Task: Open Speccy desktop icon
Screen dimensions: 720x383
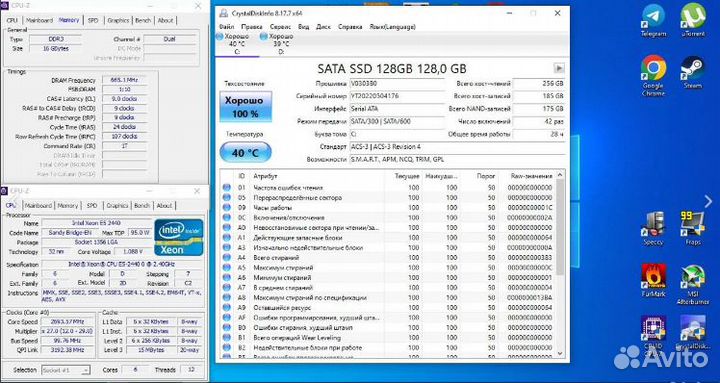Action: [653, 228]
